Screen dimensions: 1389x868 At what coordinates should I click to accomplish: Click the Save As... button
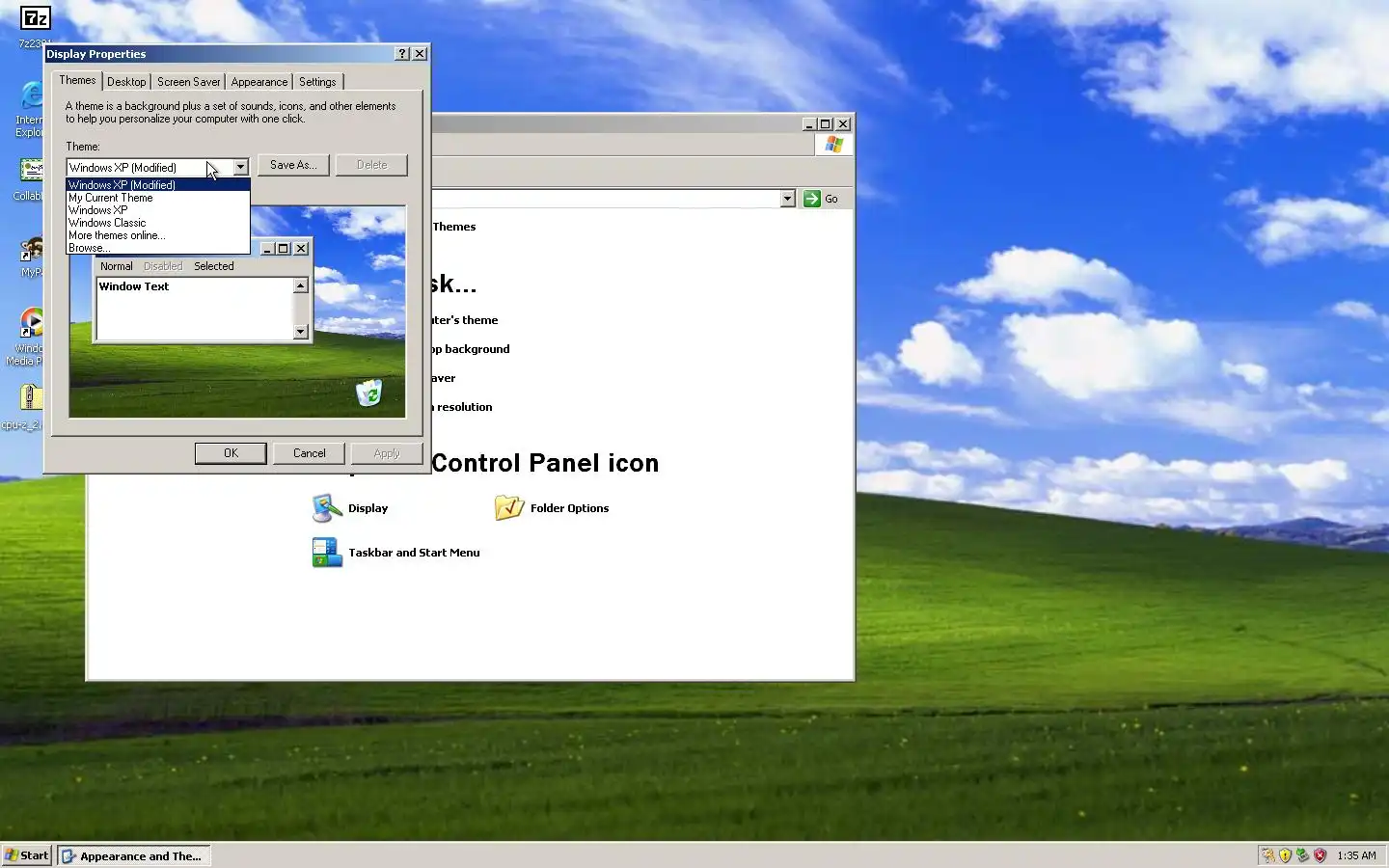[x=293, y=165]
